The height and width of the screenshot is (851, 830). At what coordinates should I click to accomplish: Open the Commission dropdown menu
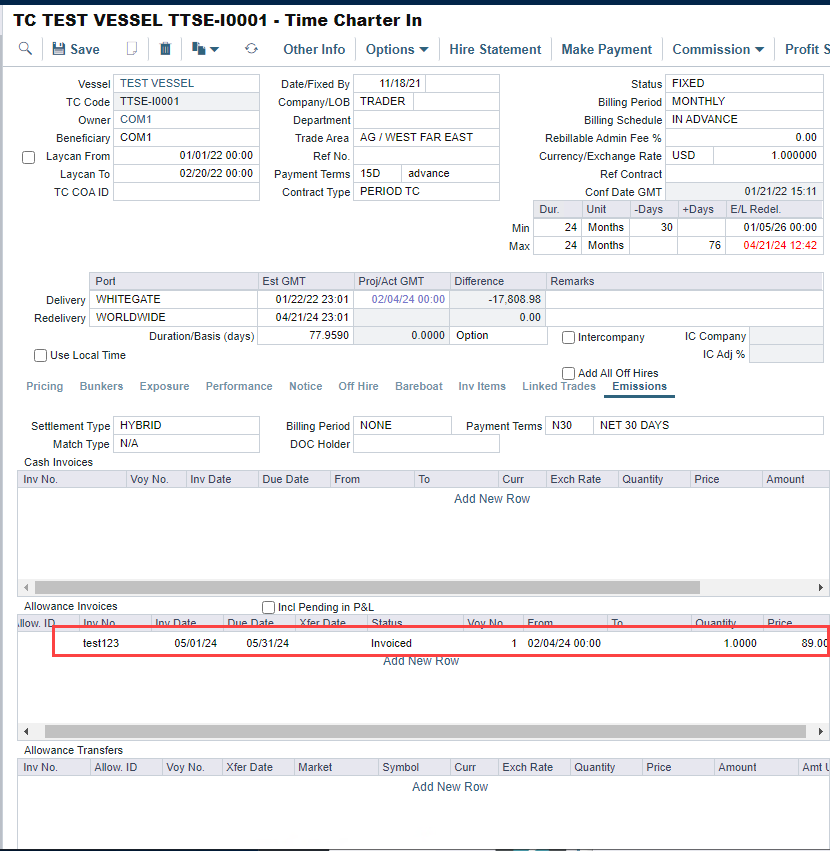717,49
